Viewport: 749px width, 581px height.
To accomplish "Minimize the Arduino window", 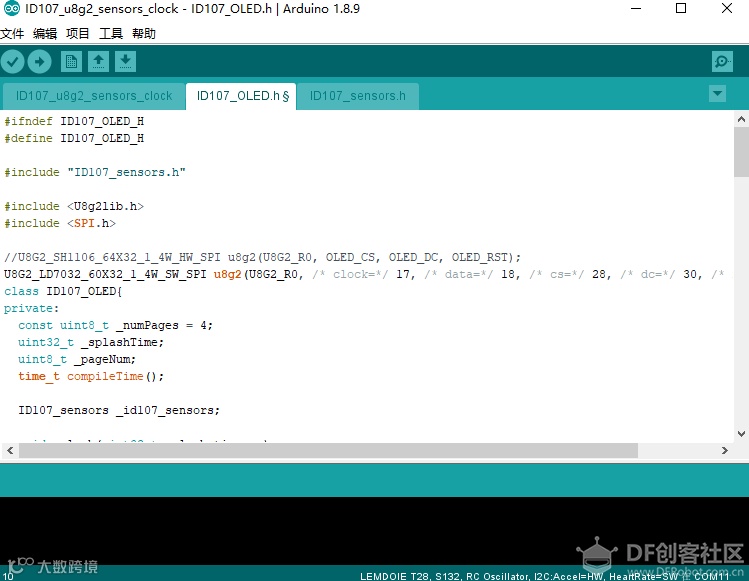I will click(x=636, y=9).
